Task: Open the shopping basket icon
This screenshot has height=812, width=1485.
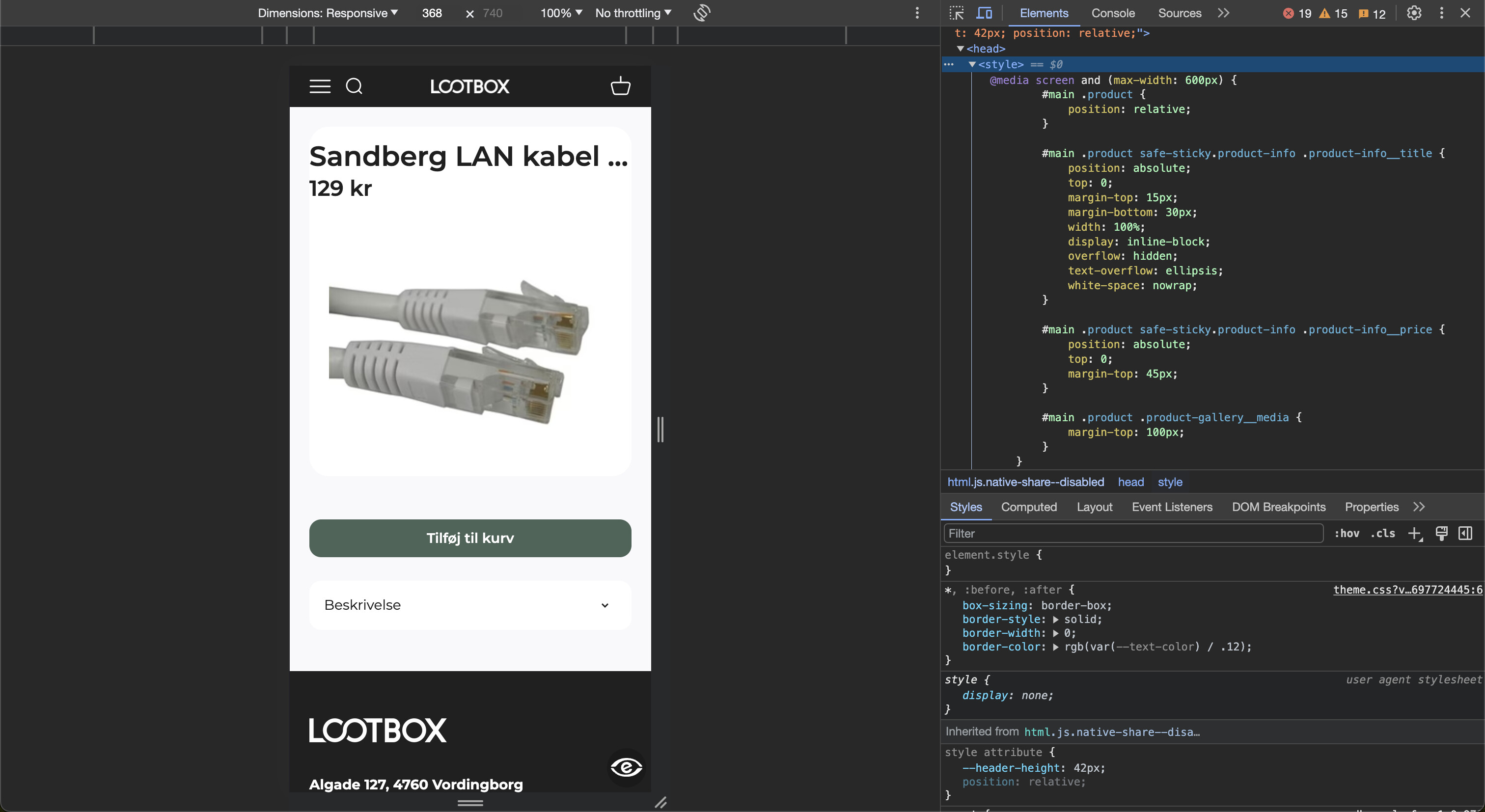Action: [x=620, y=86]
